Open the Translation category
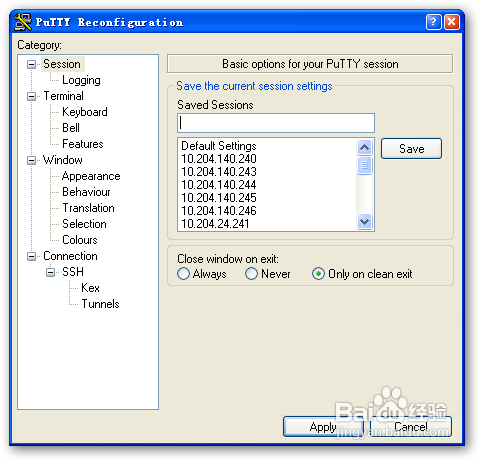Image resolution: width=479 pixels, height=460 pixels. click(x=88, y=208)
